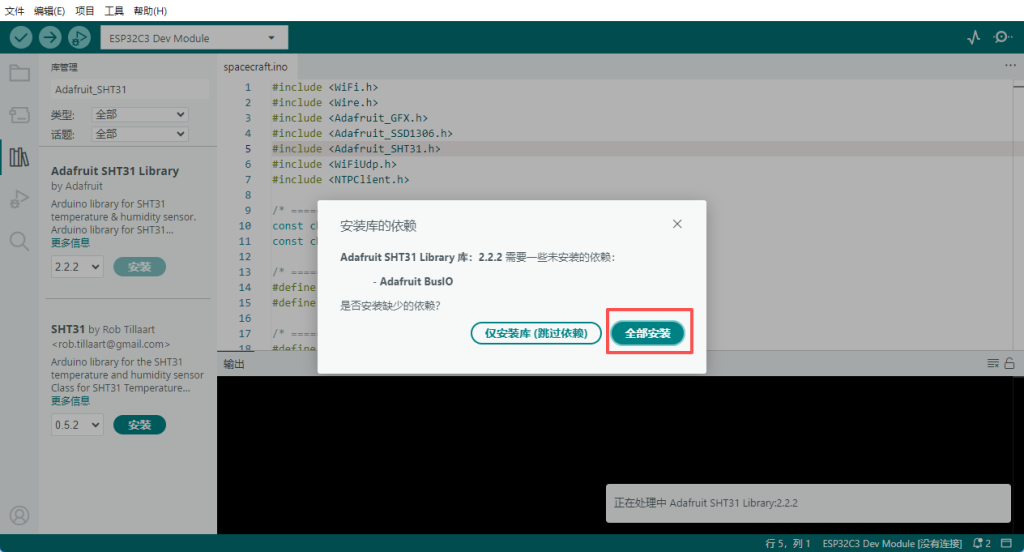1024x552 pixels.
Task: Toggle the output panel lock icon
Action: (1009, 363)
